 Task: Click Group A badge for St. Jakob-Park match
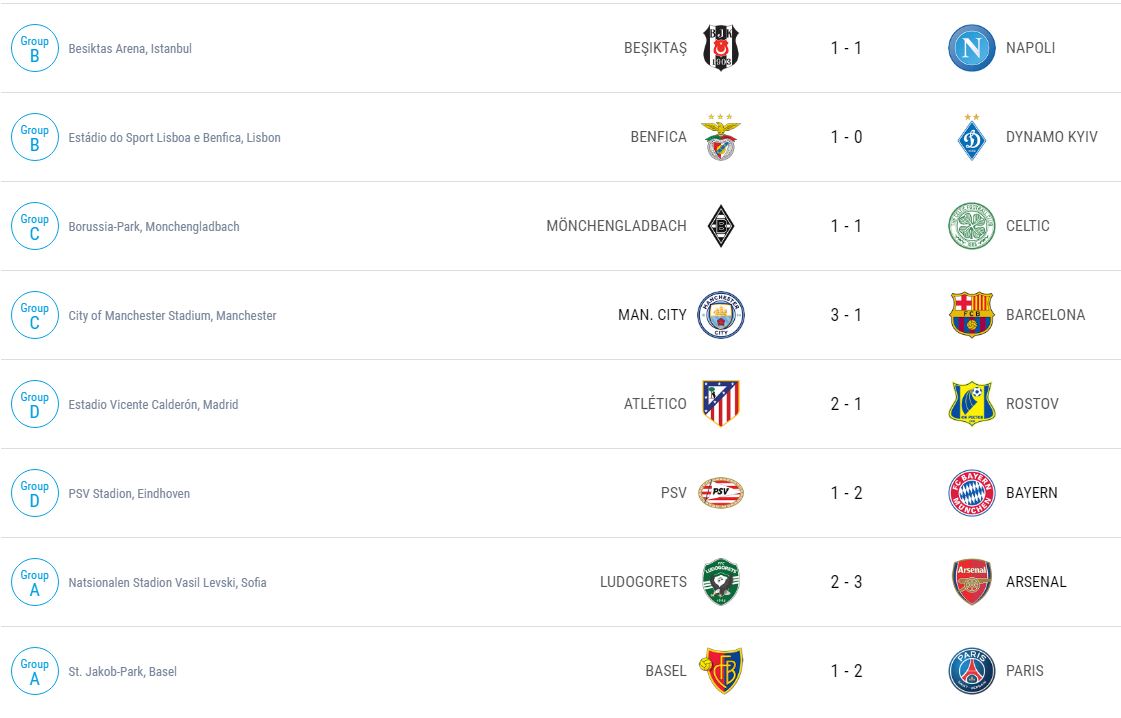coord(35,671)
